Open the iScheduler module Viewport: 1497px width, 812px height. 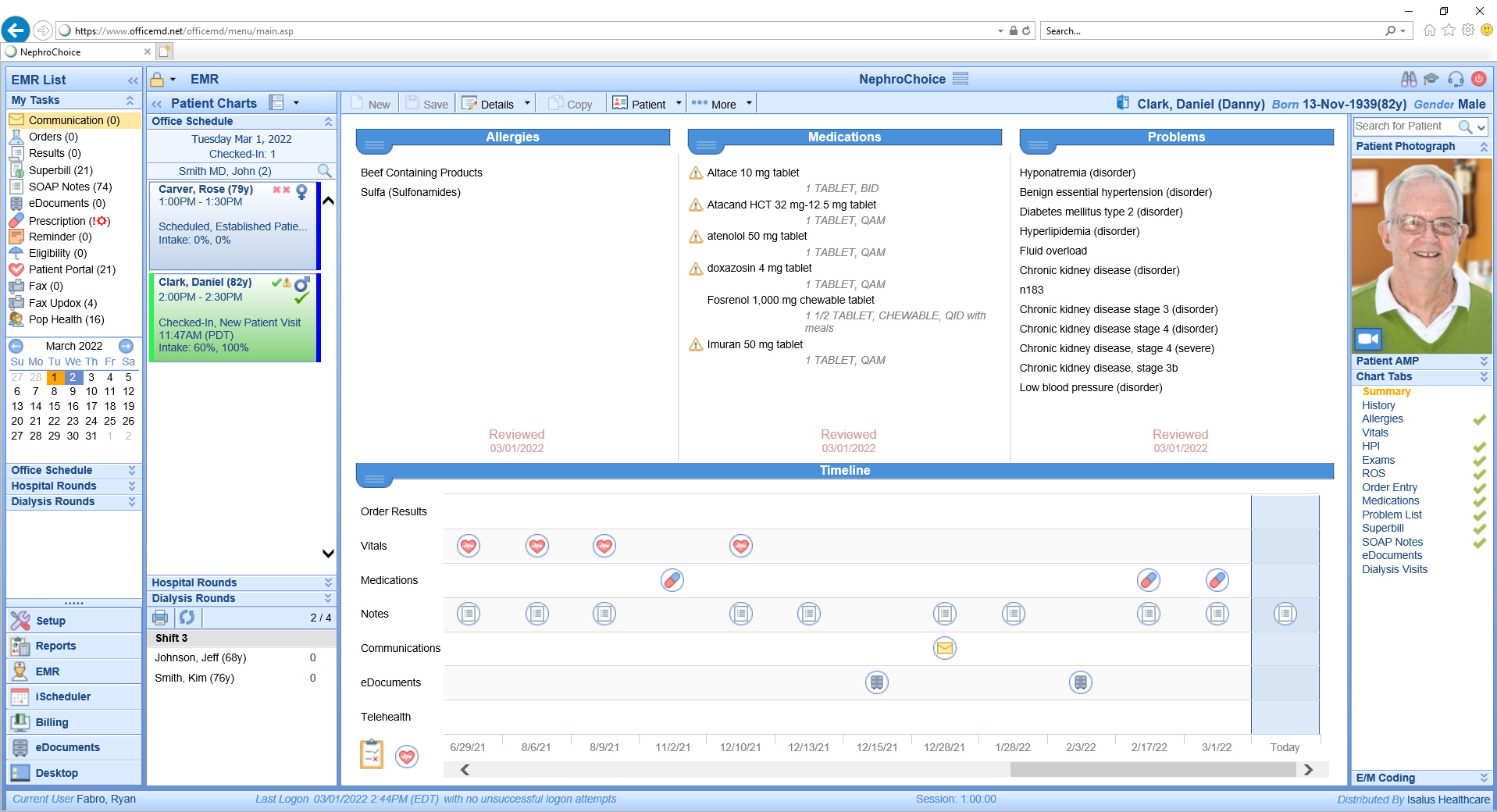(x=73, y=696)
